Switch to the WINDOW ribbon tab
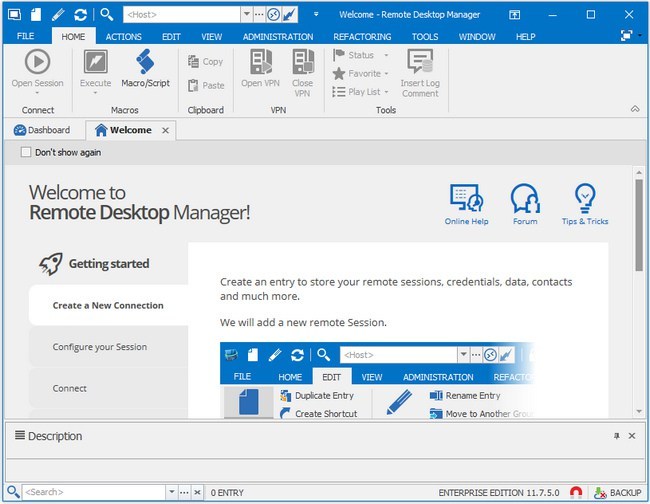The height and width of the screenshot is (504, 650). point(477,37)
